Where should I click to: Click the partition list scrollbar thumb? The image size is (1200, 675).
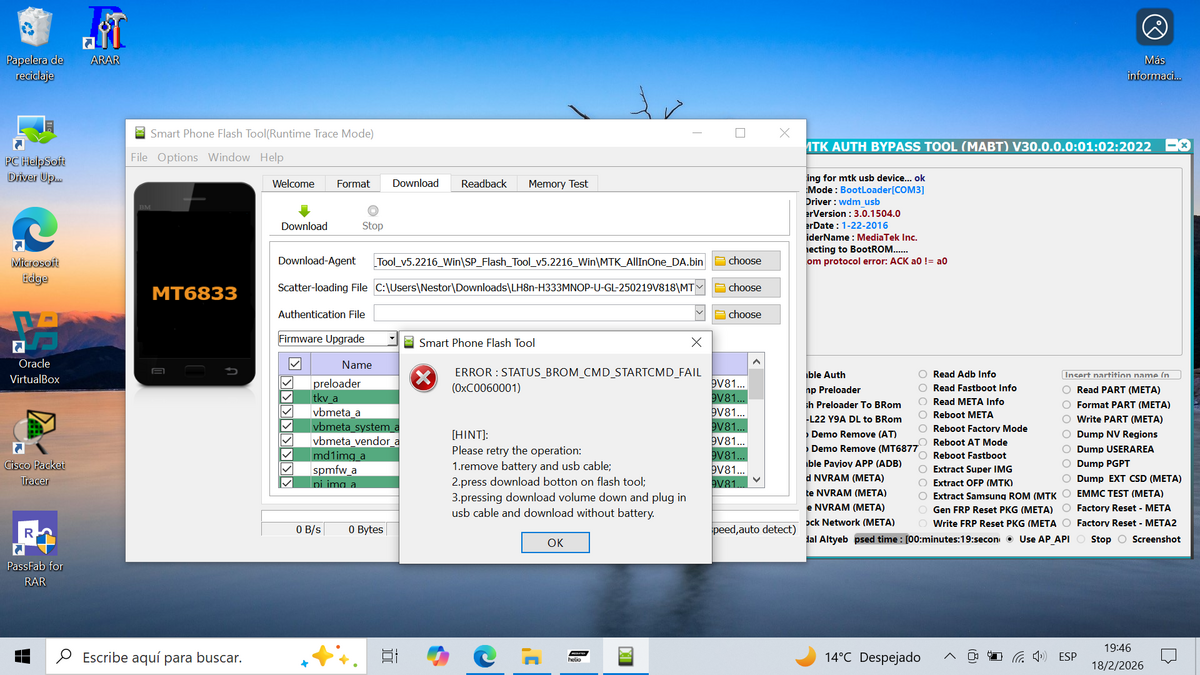click(x=756, y=384)
